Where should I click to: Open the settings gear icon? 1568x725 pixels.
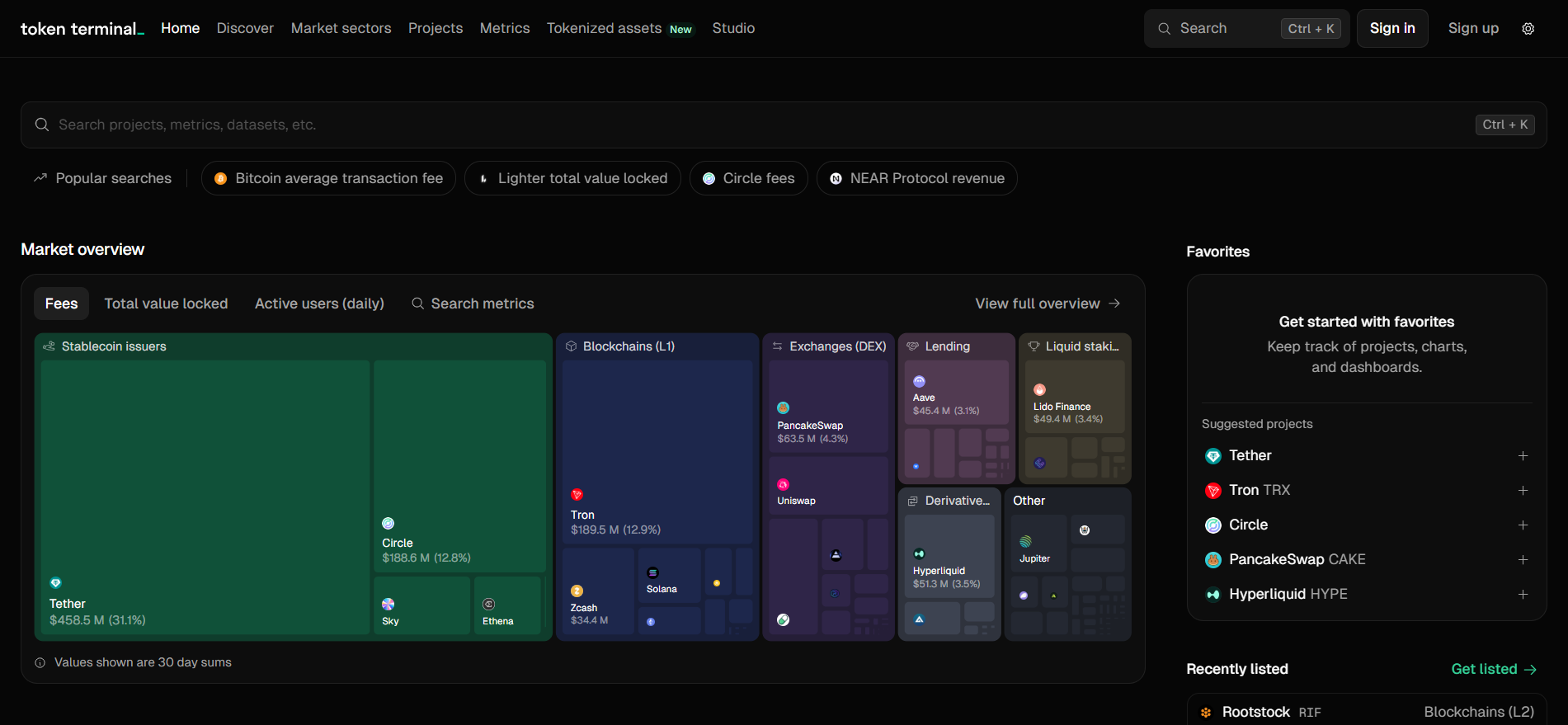[x=1528, y=29]
